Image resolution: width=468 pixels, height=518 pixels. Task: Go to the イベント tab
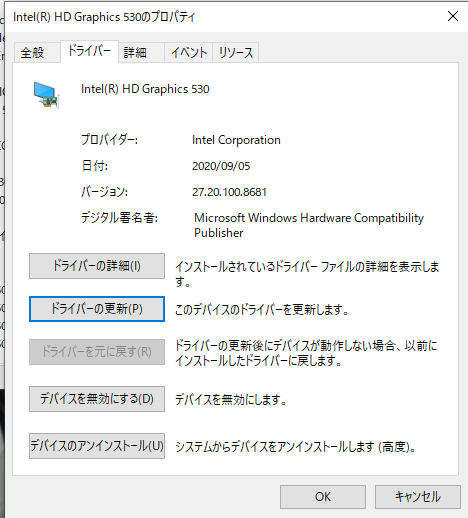189,53
